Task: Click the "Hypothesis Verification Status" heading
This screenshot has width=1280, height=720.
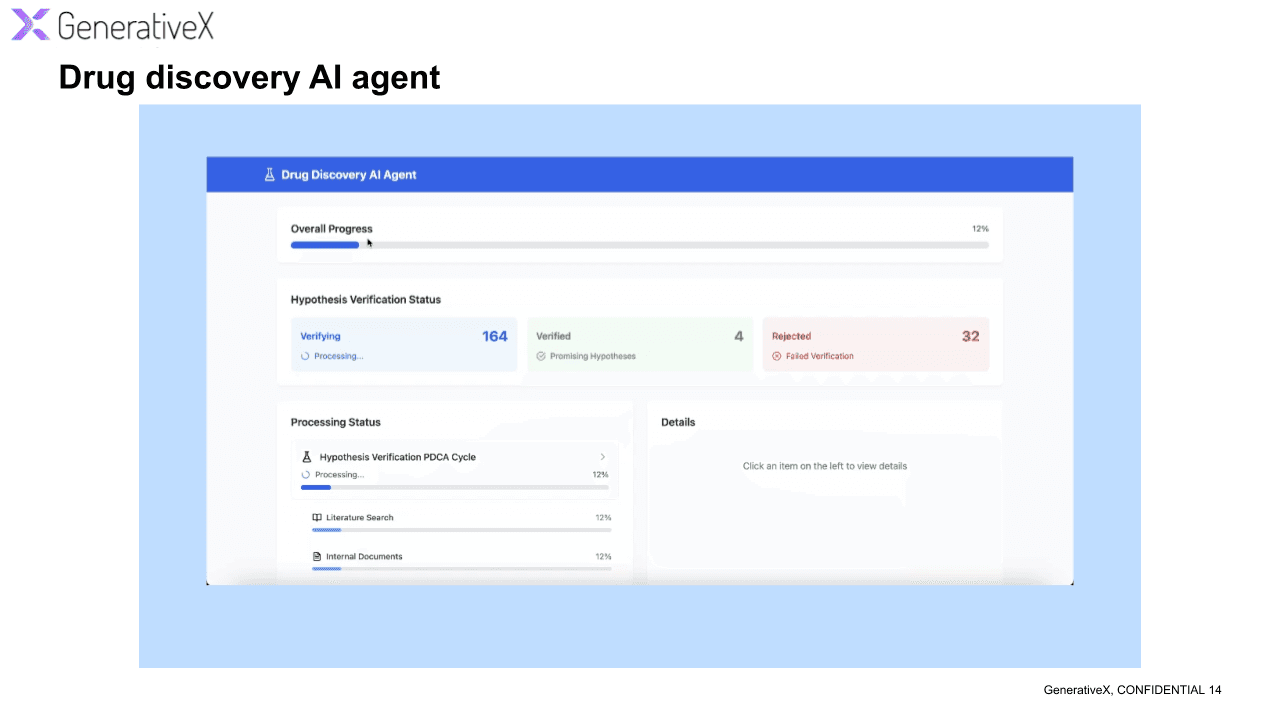Action: click(x=366, y=300)
